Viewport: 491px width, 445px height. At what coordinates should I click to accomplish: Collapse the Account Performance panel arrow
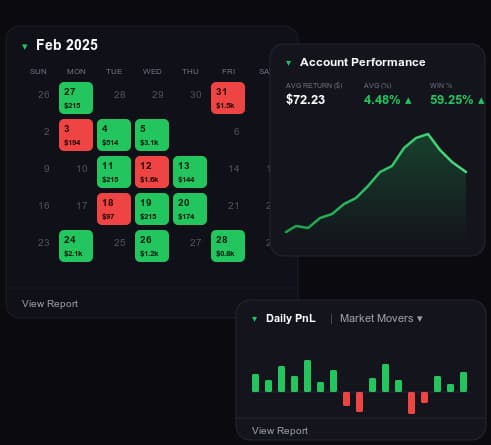pyautogui.click(x=289, y=63)
